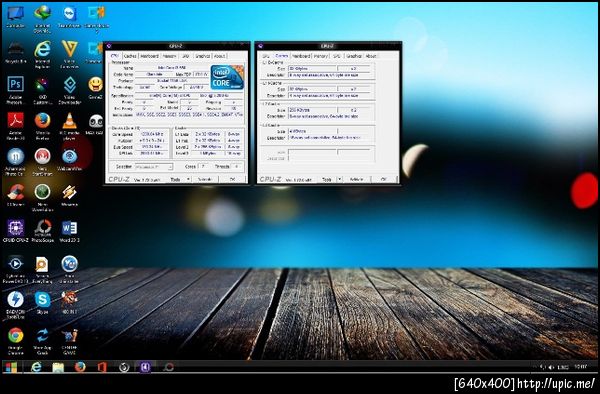Launch CCleaner from the desktop

(15, 195)
